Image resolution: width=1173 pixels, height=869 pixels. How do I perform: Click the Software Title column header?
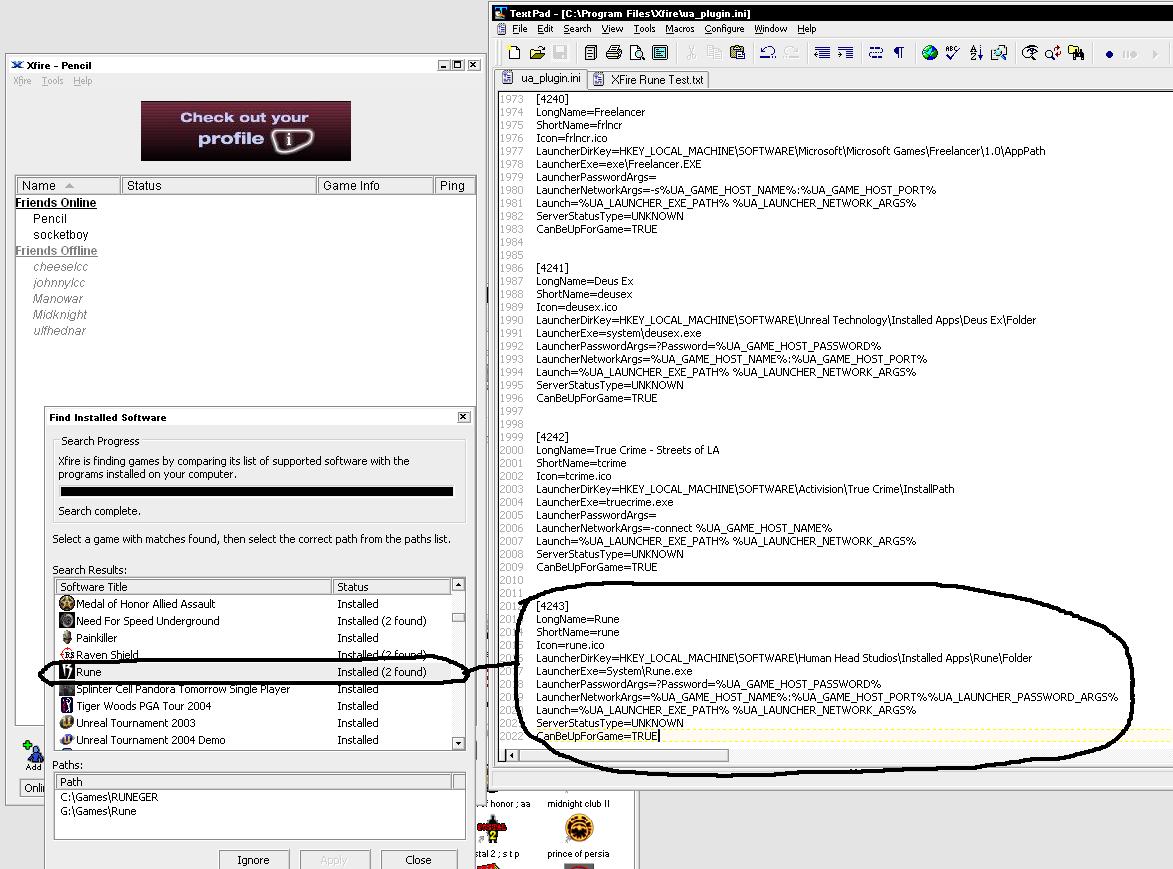[193, 587]
